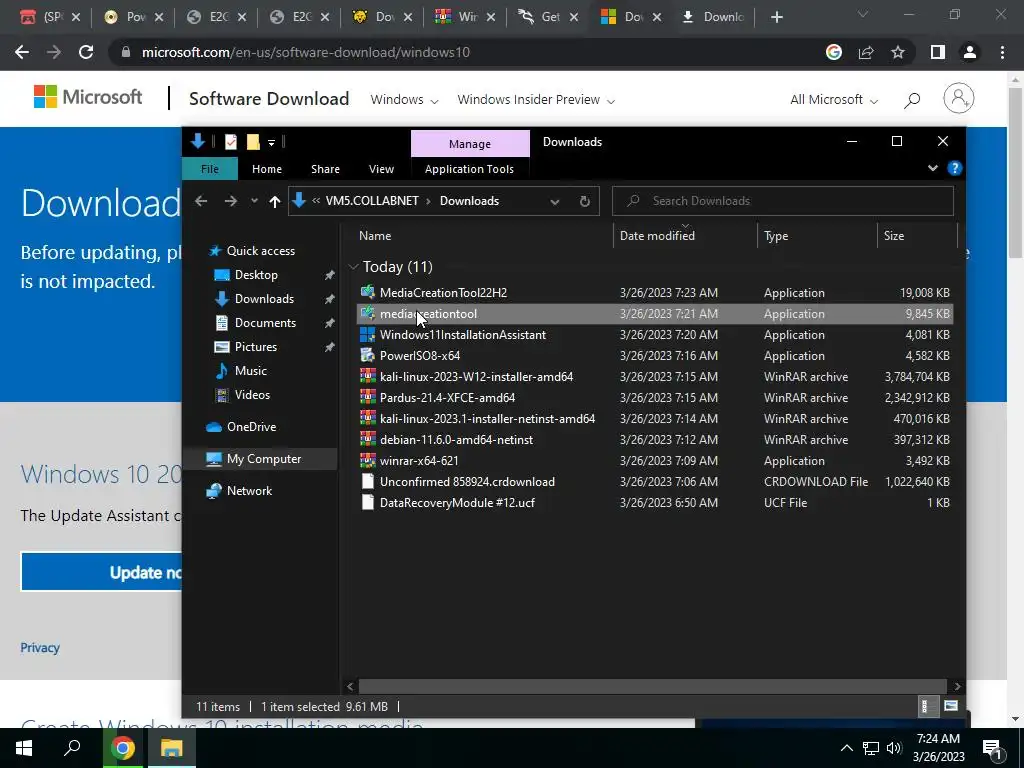Viewport: 1024px width, 768px height.
Task: Click File Explorer taskbar icon
Action: pos(171,748)
